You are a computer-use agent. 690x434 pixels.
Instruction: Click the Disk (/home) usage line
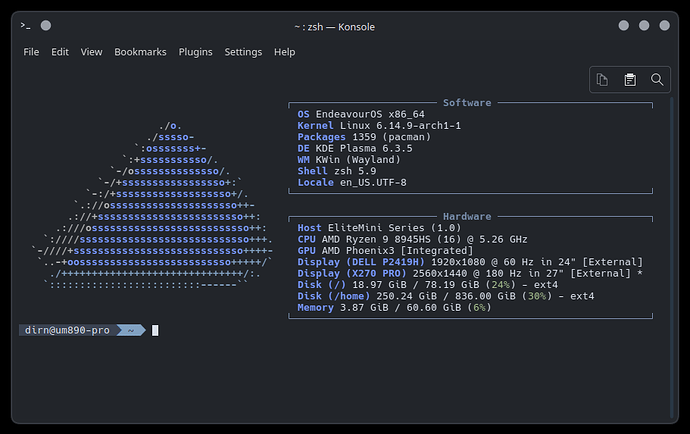pyautogui.click(x=446, y=296)
